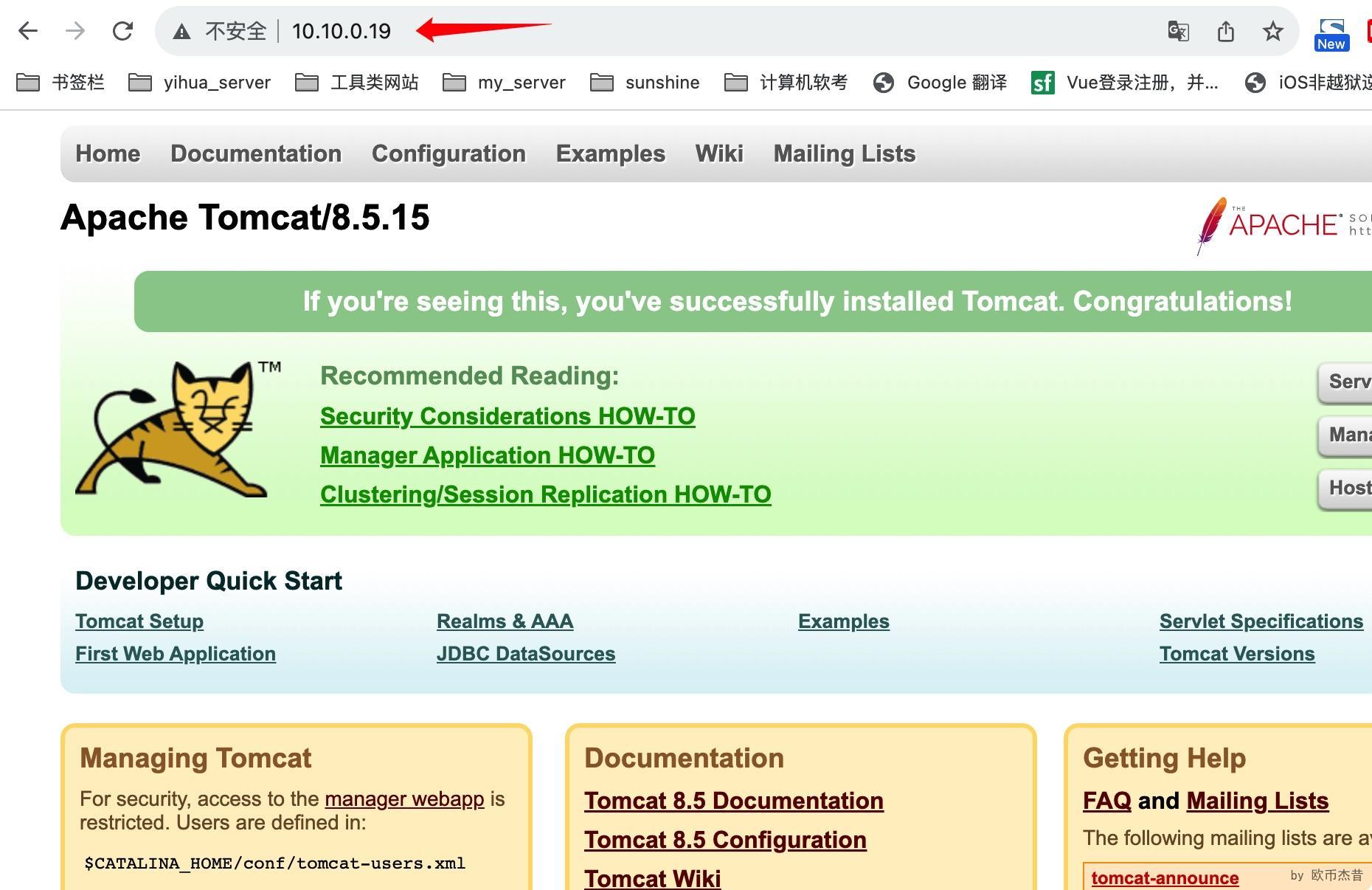Image resolution: width=1372 pixels, height=890 pixels.
Task: Open Security Considerations HOW-TO link
Action: (507, 416)
